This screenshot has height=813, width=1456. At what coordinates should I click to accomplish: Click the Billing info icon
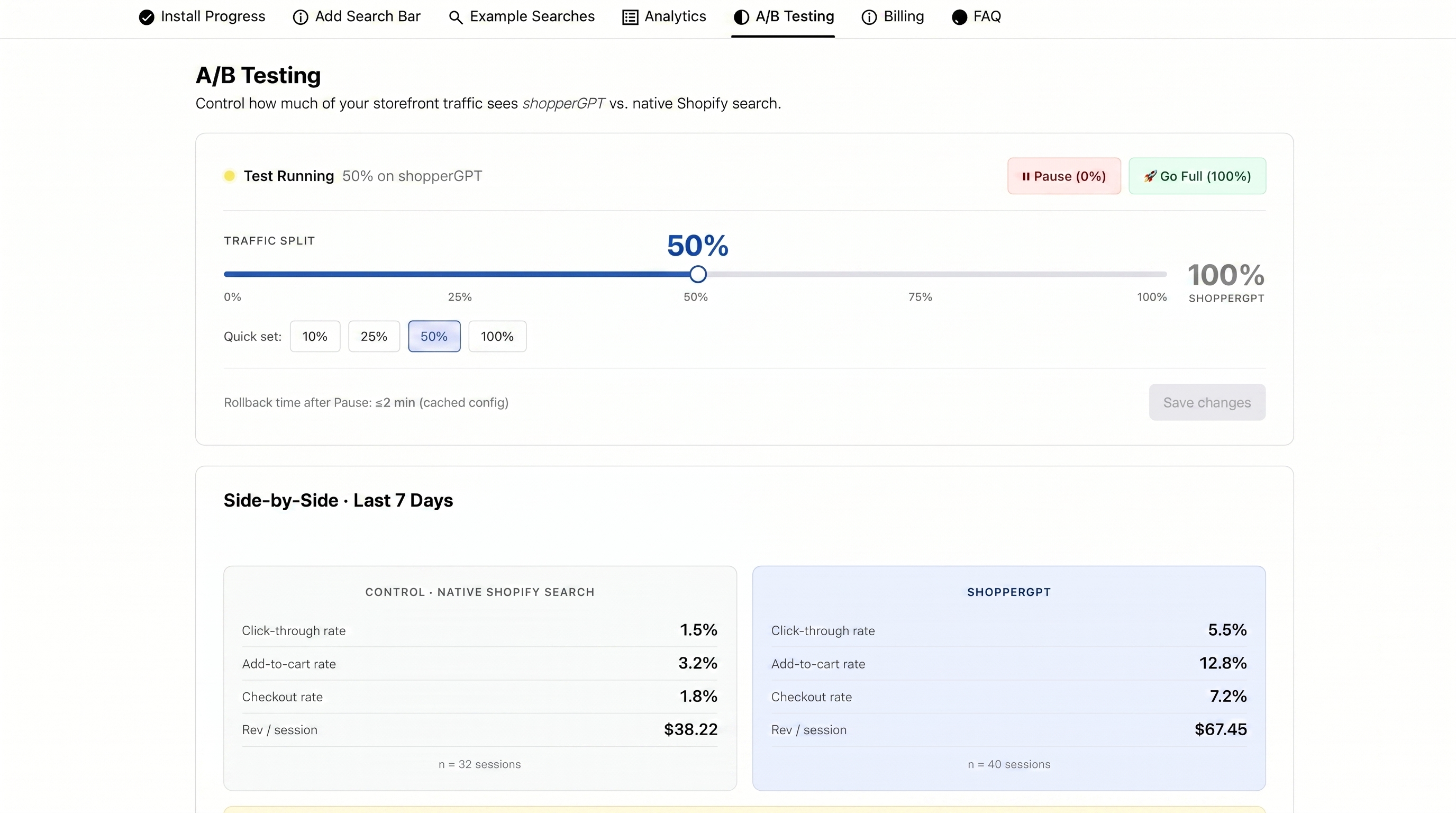point(869,17)
